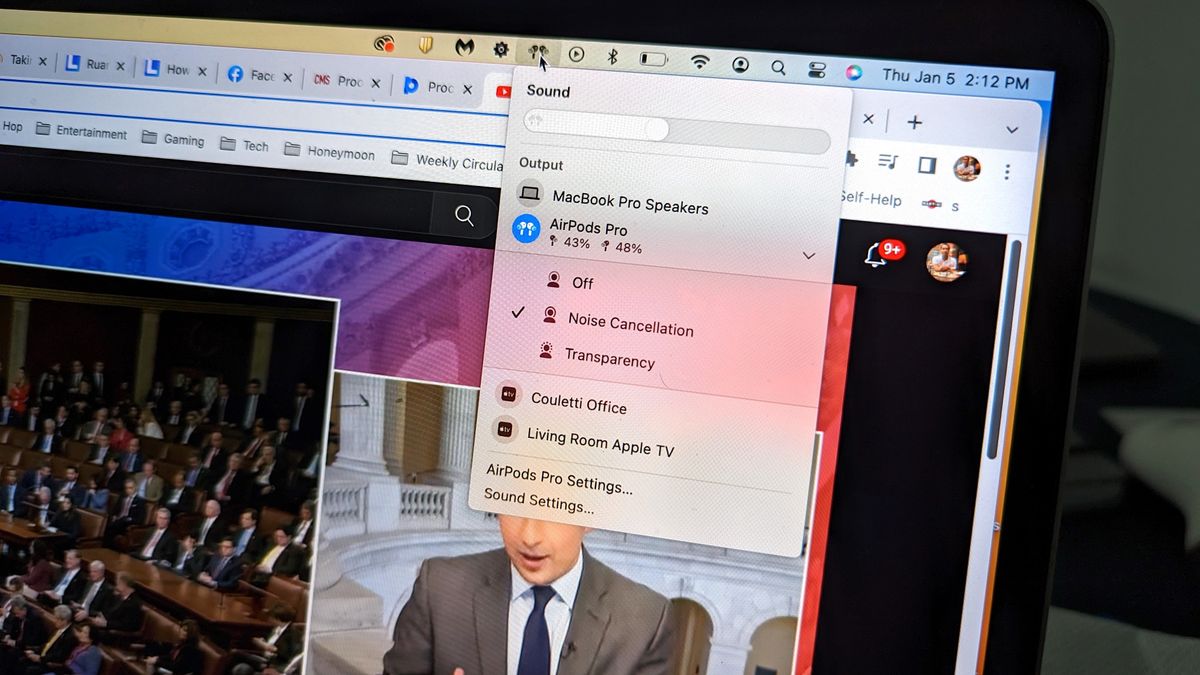1200x675 pixels.
Task: Open Chrome three-dot menu
Action: pyautogui.click(x=1007, y=171)
